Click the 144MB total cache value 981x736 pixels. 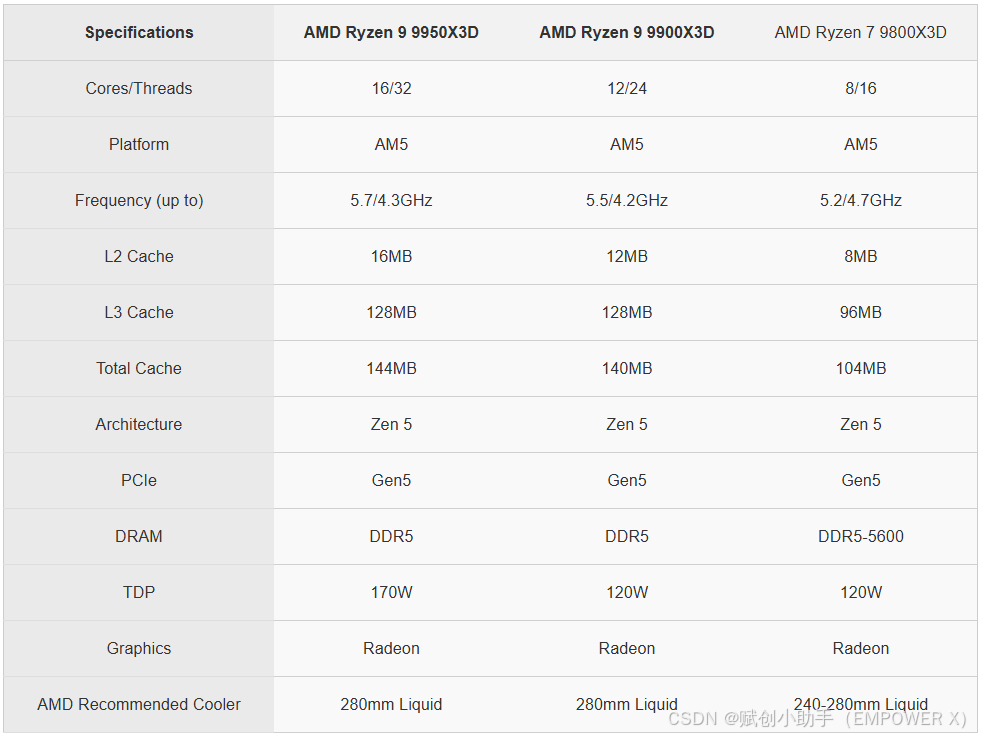tap(392, 369)
